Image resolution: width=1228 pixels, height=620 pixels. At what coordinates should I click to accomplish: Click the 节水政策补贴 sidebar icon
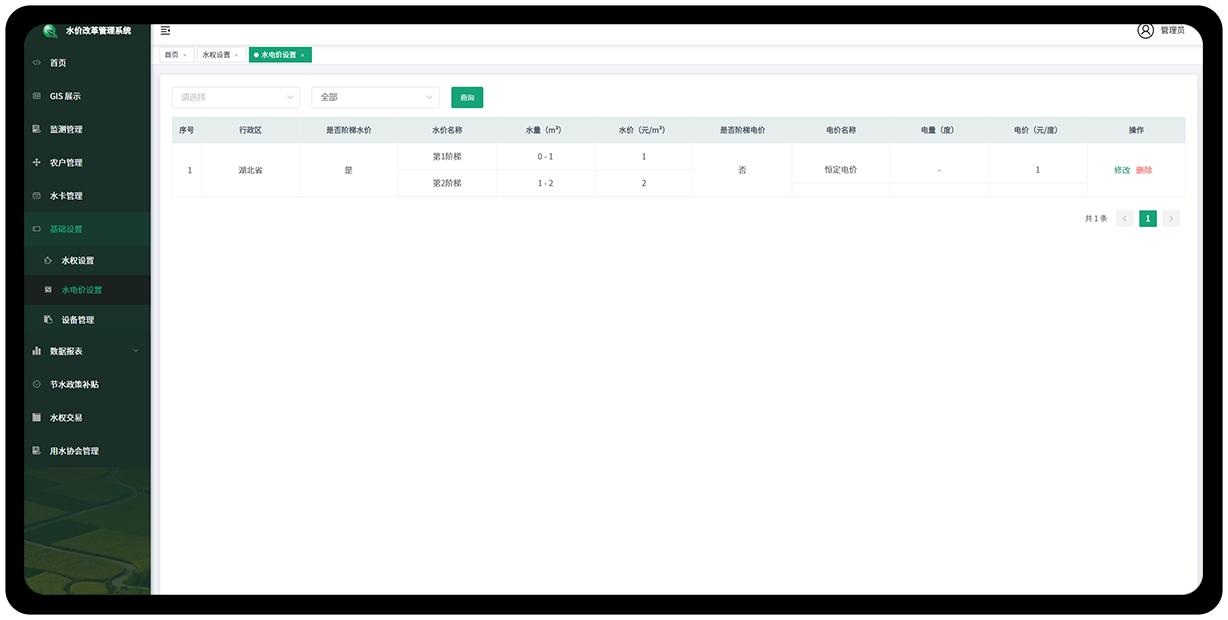[37, 384]
